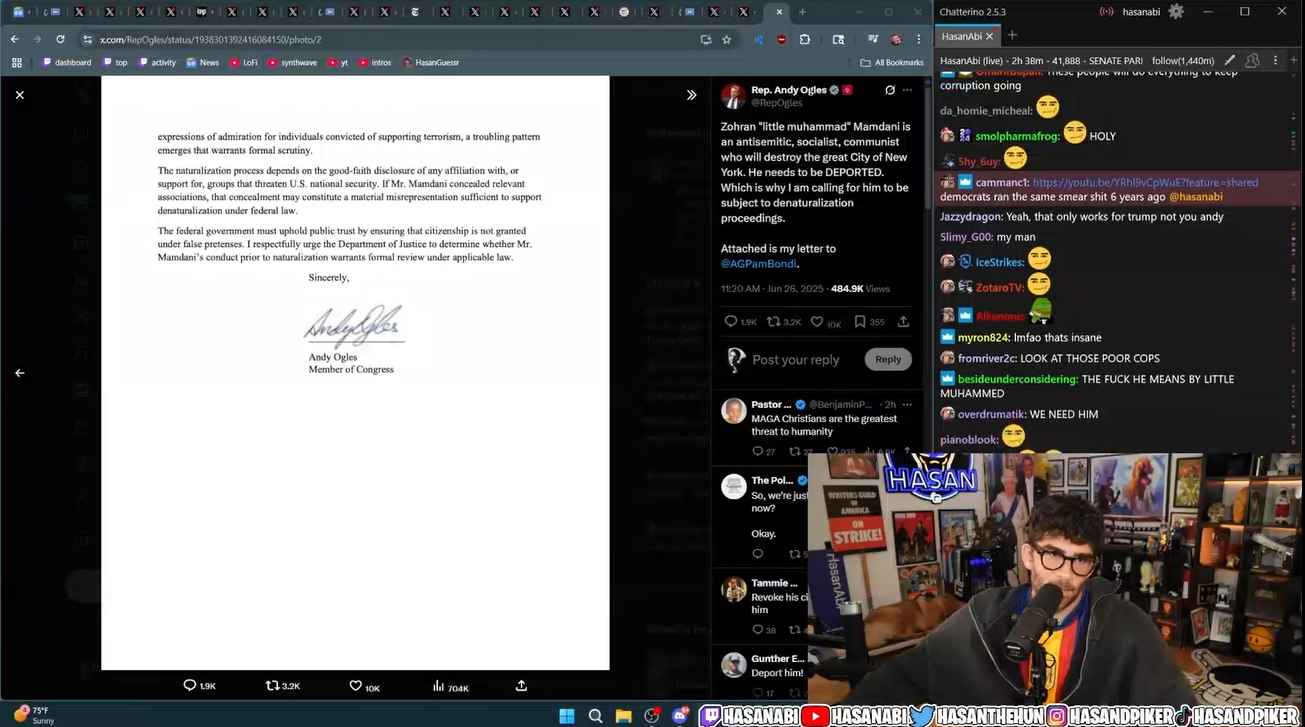Image resolution: width=1305 pixels, height=727 pixels.
Task: Open the 'HasanGuessr' bookmark
Action: (x=431, y=62)
